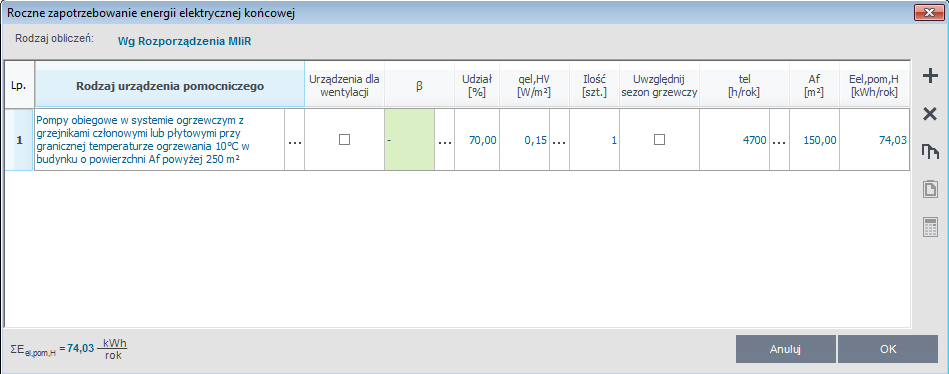The image size is (949, 374).
Task: Click the β column header
Action: pos(419,85)
